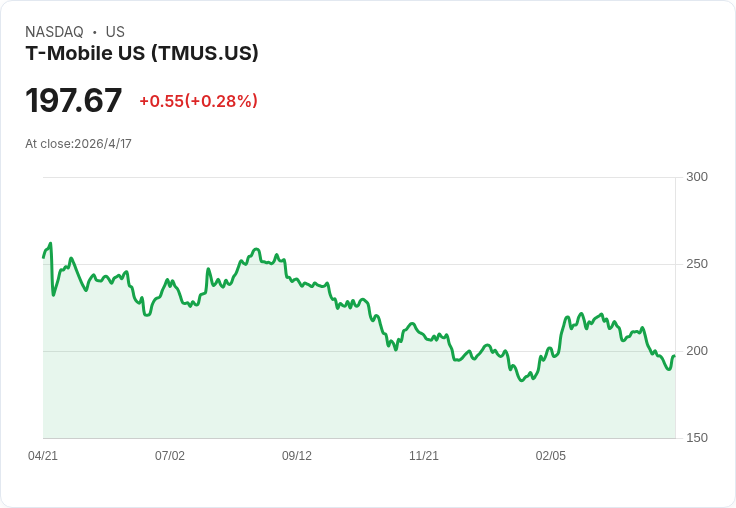
Task: Select the 07/02 date on x-axis
Action: click(170, 456)
